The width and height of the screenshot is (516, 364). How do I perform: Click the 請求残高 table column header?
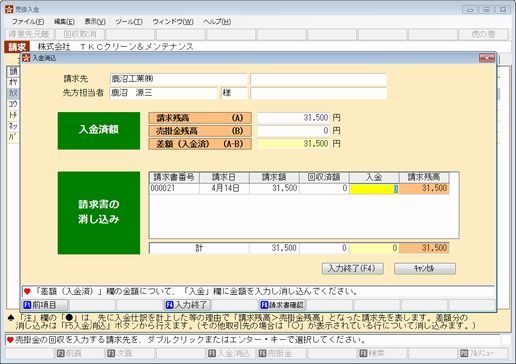[424, 177]
